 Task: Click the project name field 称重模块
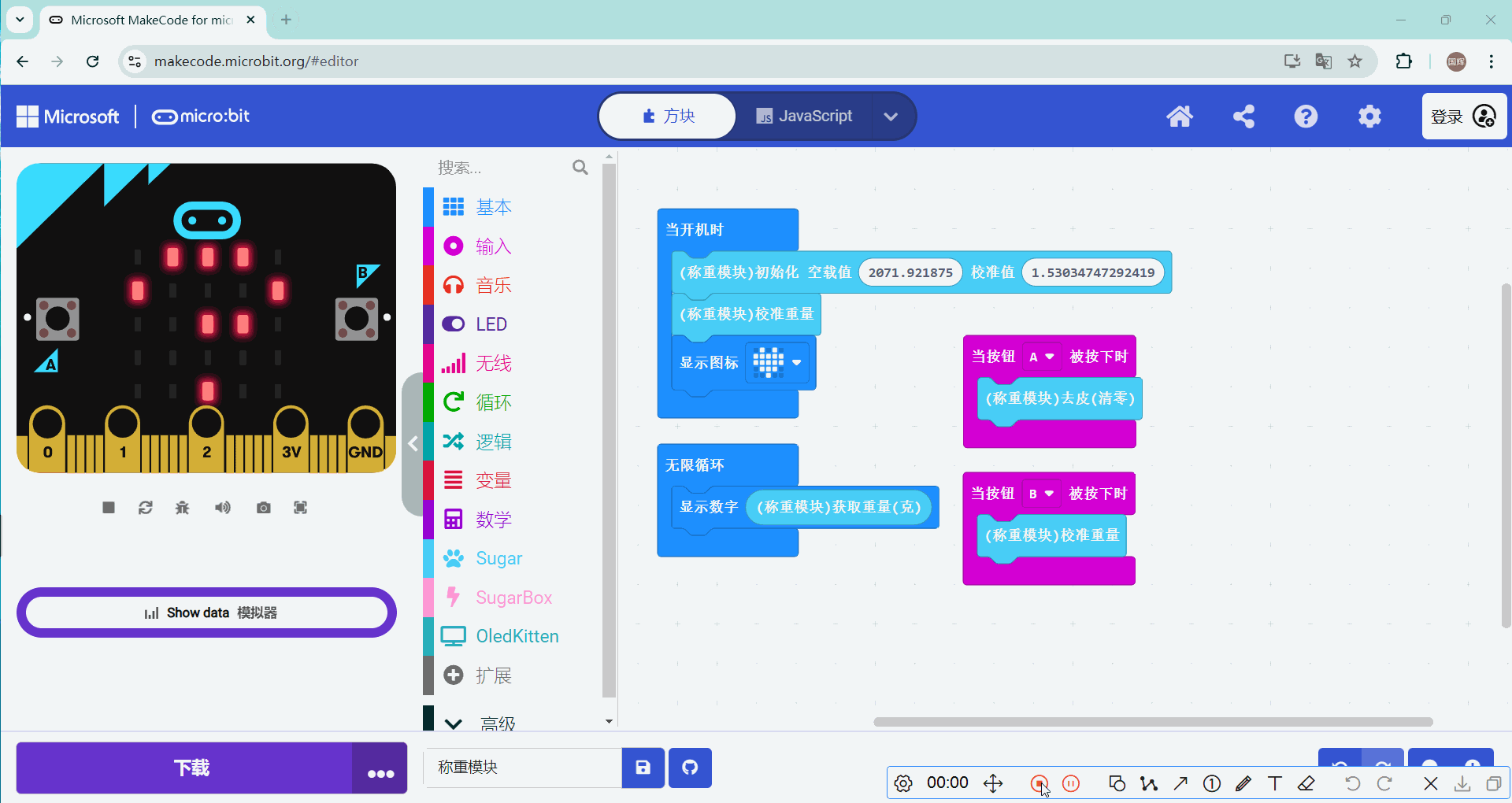(x=523, y=768)
